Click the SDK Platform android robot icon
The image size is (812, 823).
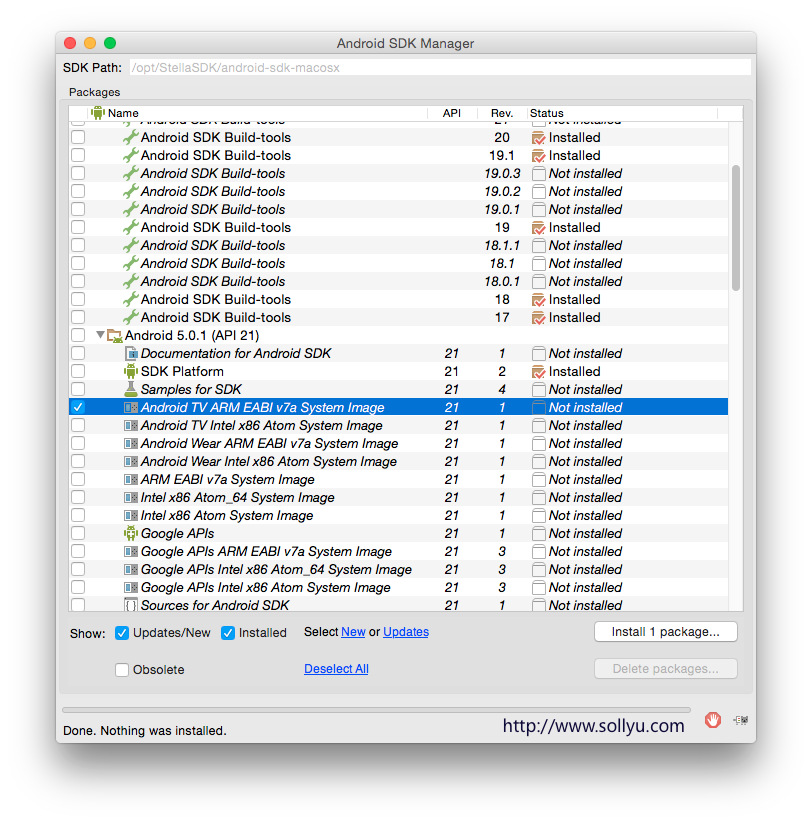pos(131,371)
